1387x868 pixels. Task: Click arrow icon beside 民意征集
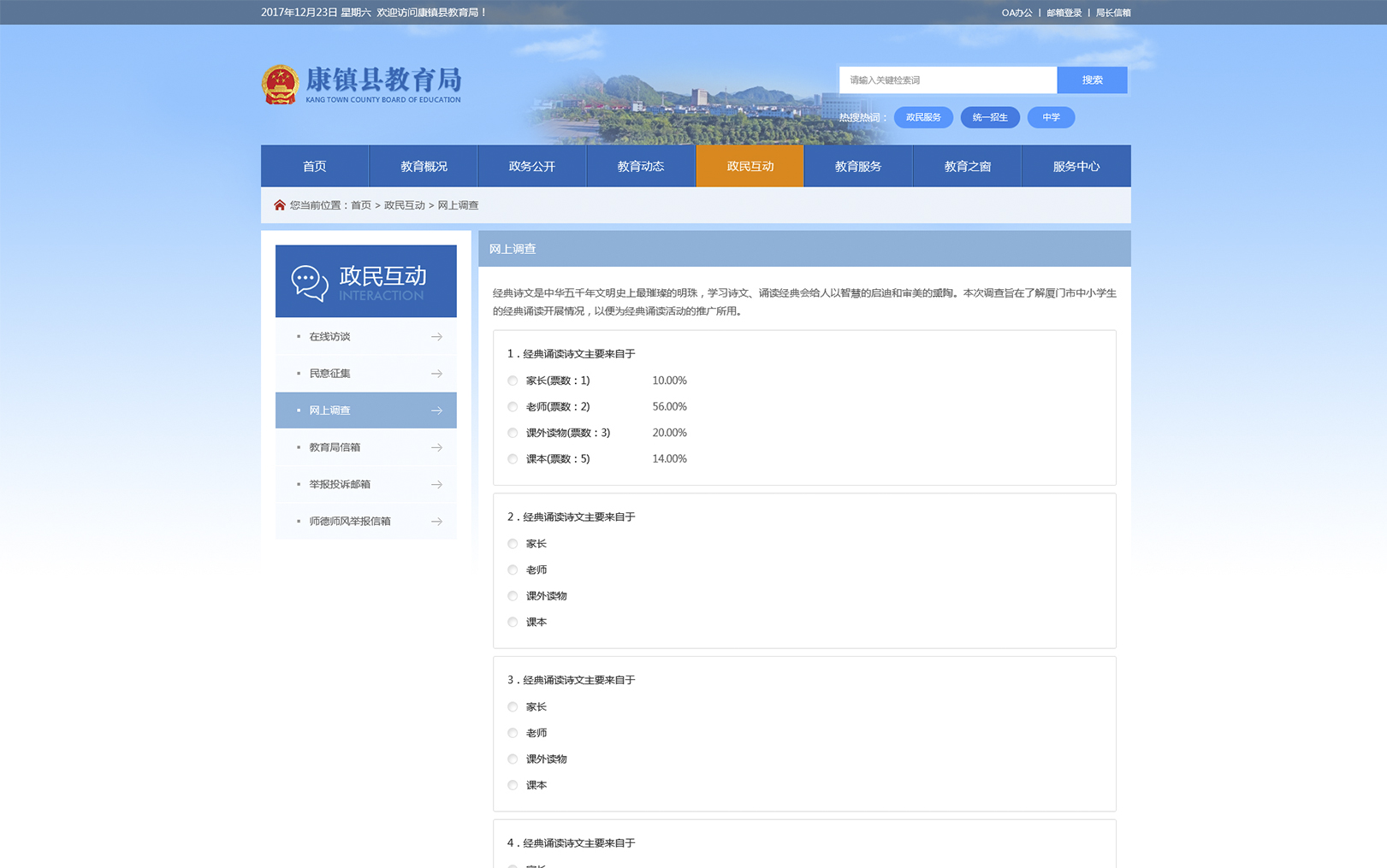coord(436,374)
